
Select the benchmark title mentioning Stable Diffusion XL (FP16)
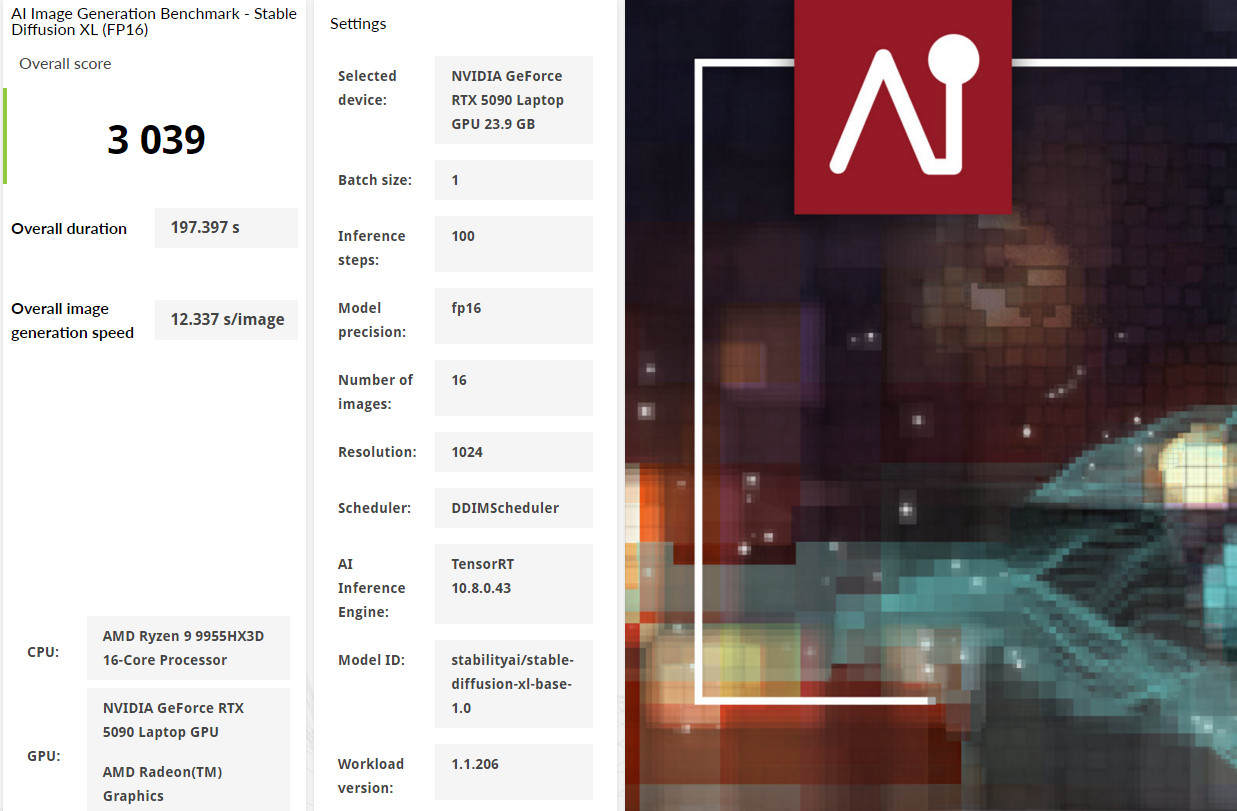tap(154, 22)
